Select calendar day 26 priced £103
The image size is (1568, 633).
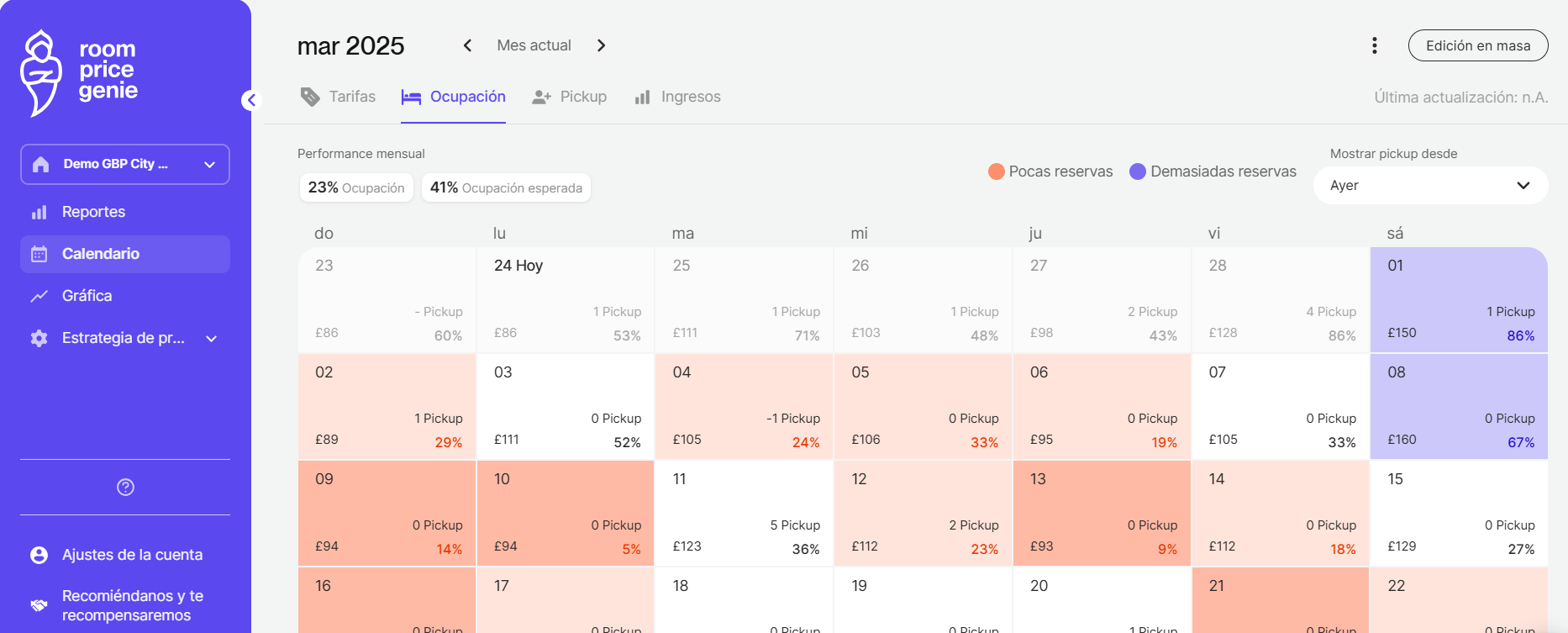[923, 300]
